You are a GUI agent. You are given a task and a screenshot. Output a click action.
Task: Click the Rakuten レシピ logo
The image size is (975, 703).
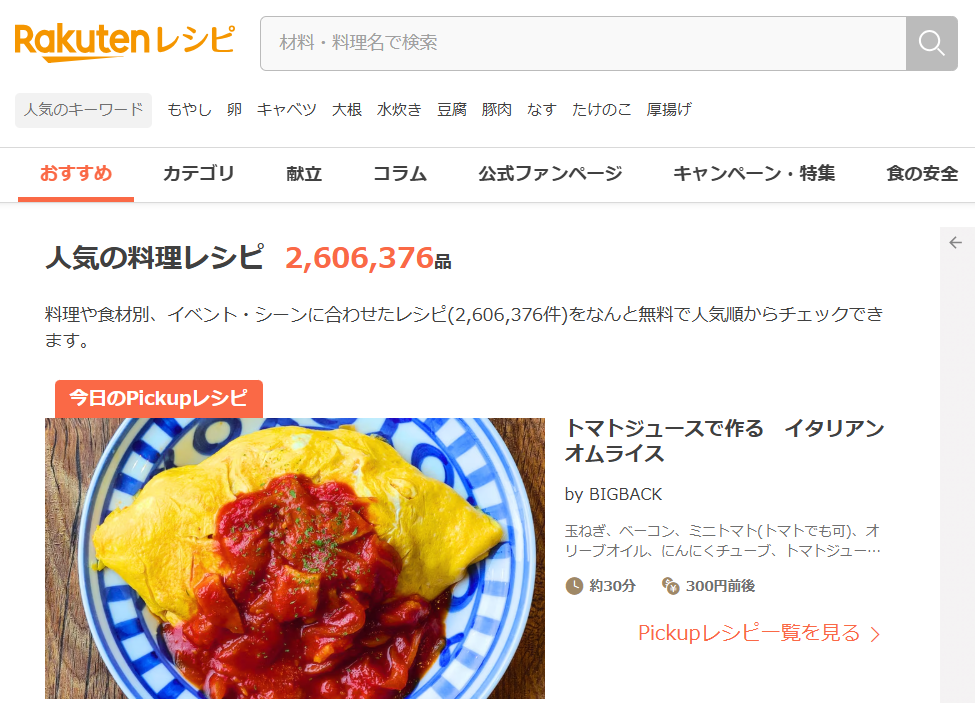(125, 43)
